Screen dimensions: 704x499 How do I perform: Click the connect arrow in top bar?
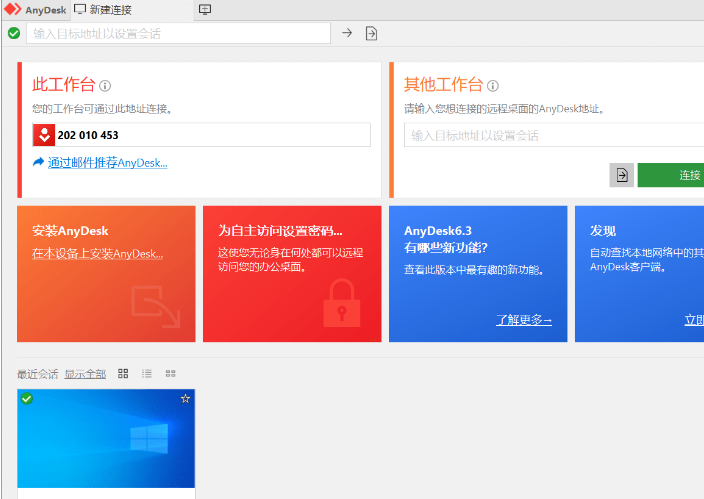(x=347, y=33)
